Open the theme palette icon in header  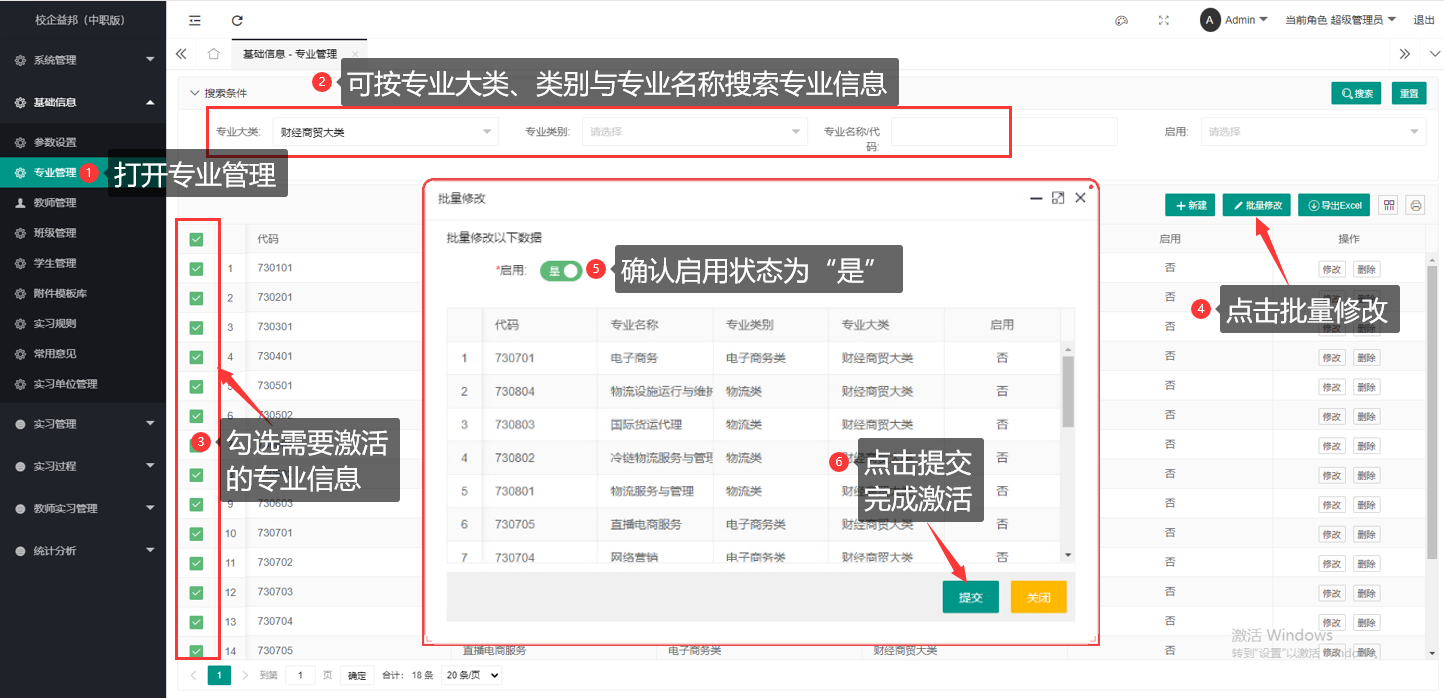point(1121,20)
